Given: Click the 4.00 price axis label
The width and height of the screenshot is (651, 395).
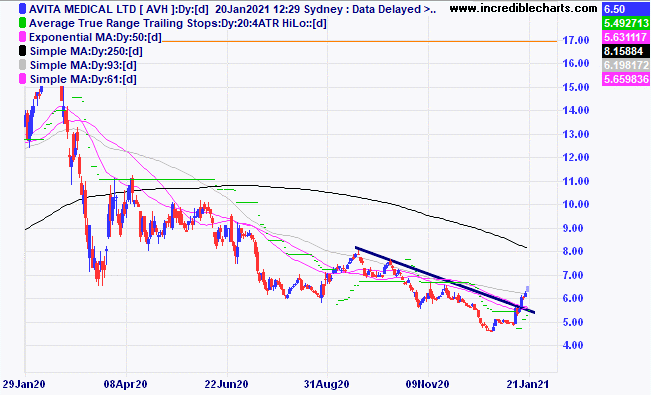Looking at the screenshot, I should click(x=573, y=345).
